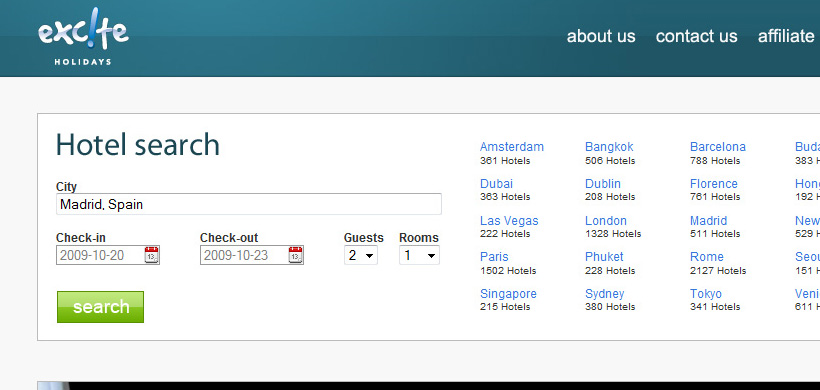Click the '363 Hotels' text

coord(505,197)
